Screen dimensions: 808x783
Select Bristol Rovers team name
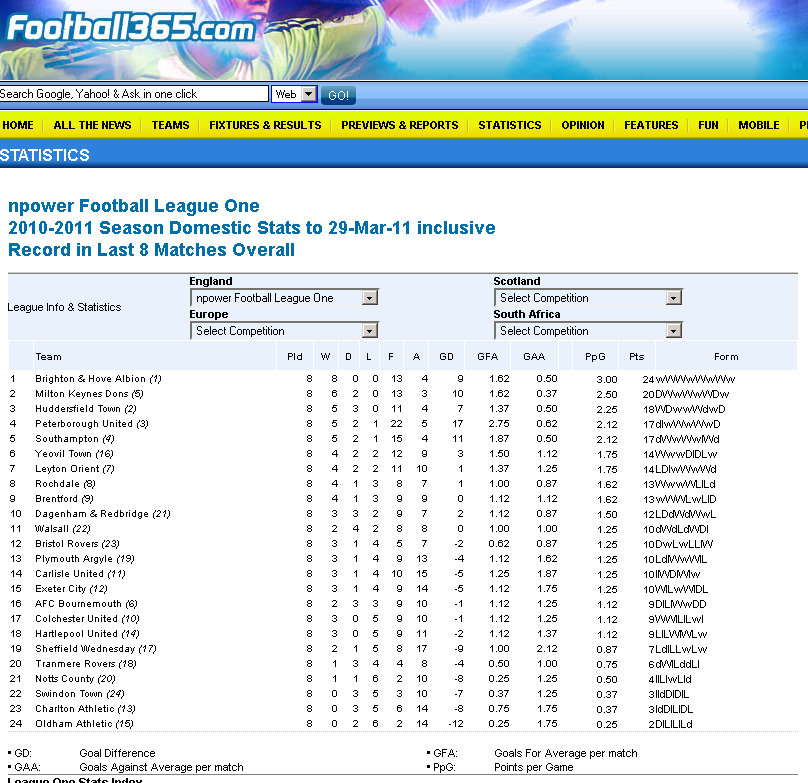point(66,543)
